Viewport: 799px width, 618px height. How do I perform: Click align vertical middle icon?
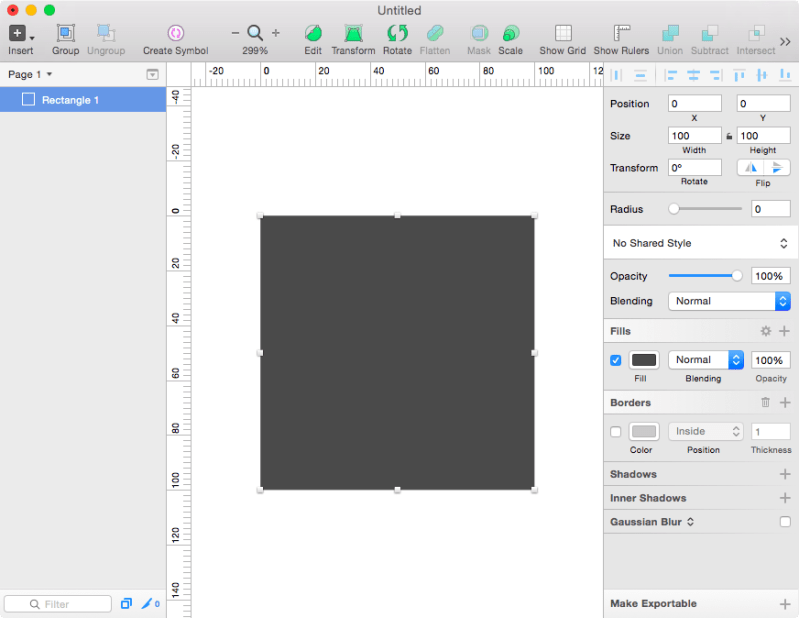(762, 75)
